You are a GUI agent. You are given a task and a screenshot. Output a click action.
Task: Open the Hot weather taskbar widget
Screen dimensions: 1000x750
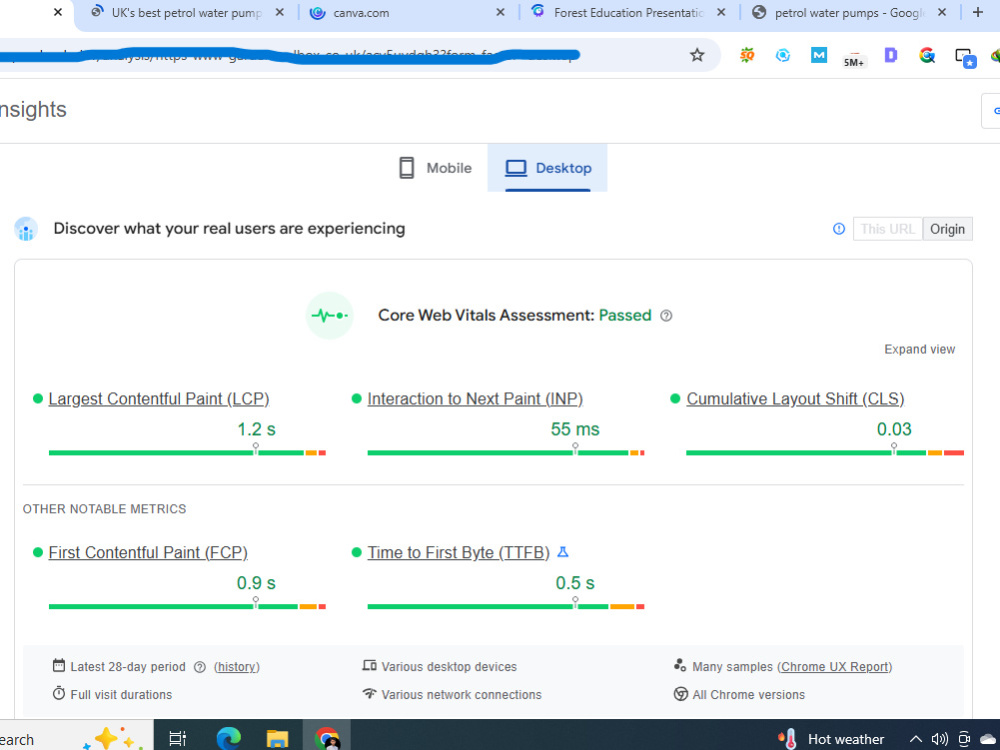point(831,739)
